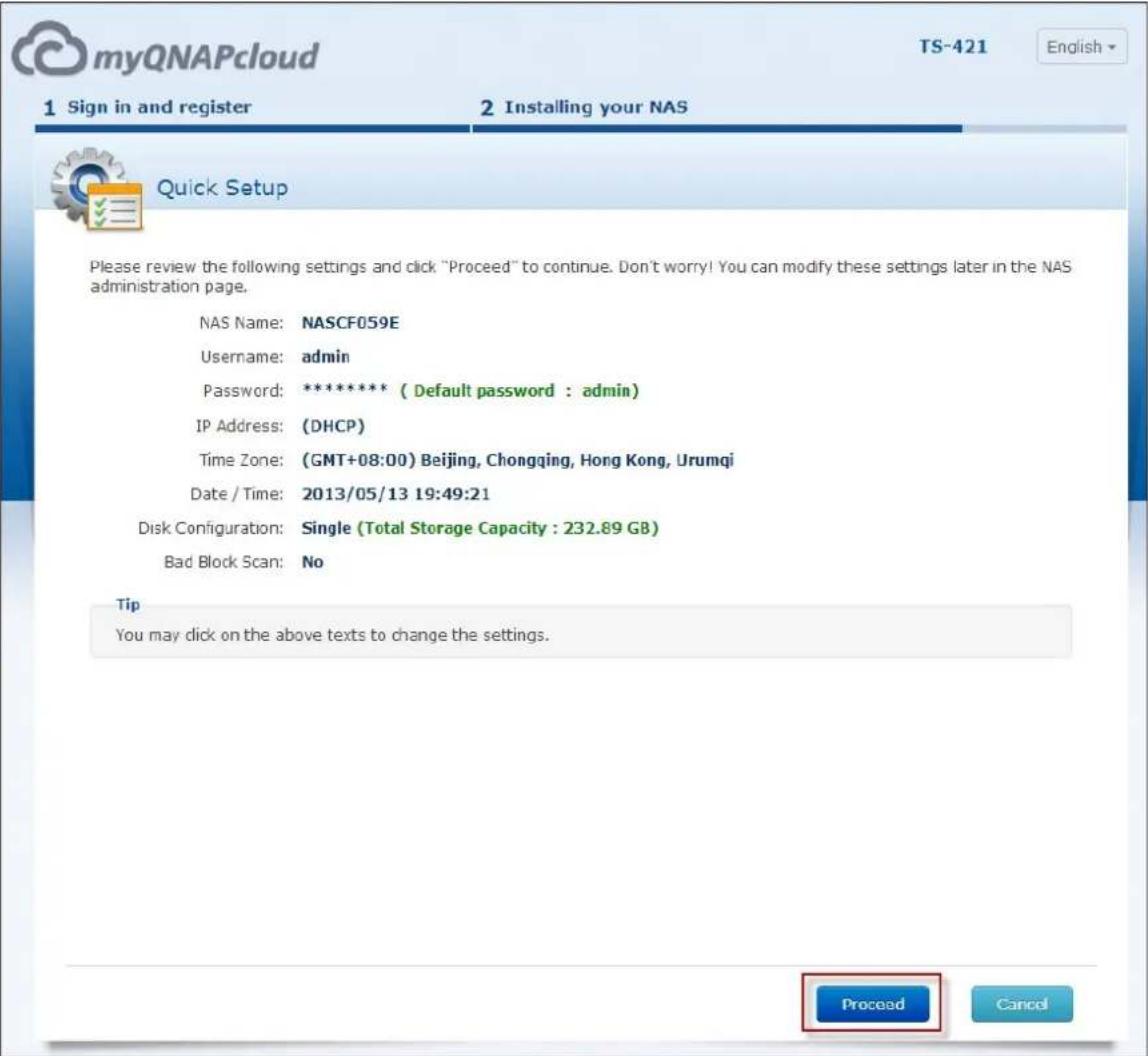Click the Username: label
This screenshot has height=1056, width=1148.
point(242,357)
